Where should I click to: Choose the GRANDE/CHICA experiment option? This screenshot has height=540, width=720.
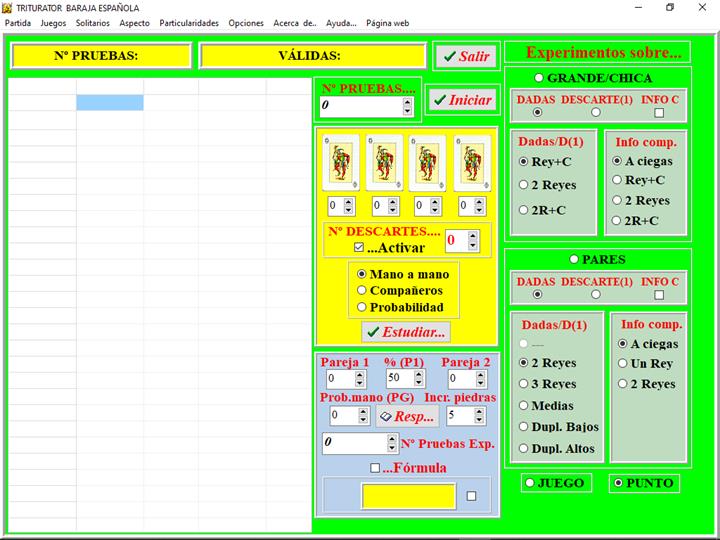(x=540, y=78)
